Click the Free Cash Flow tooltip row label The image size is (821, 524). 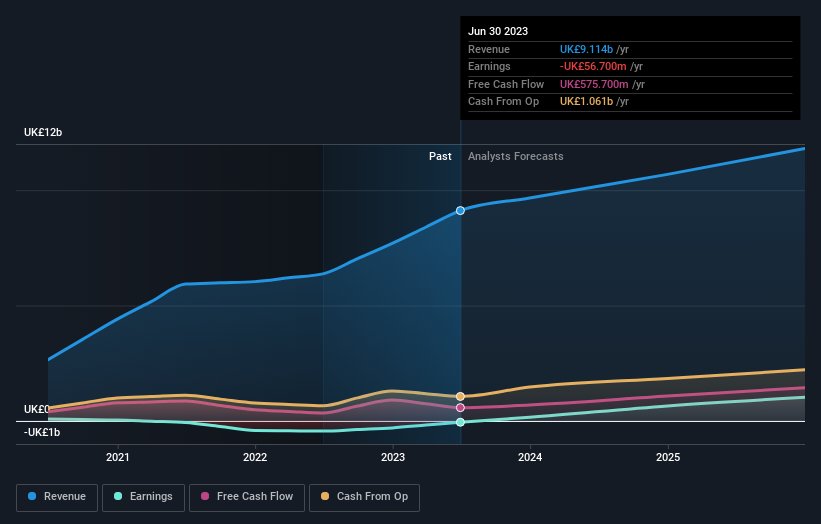click(506, 84)
